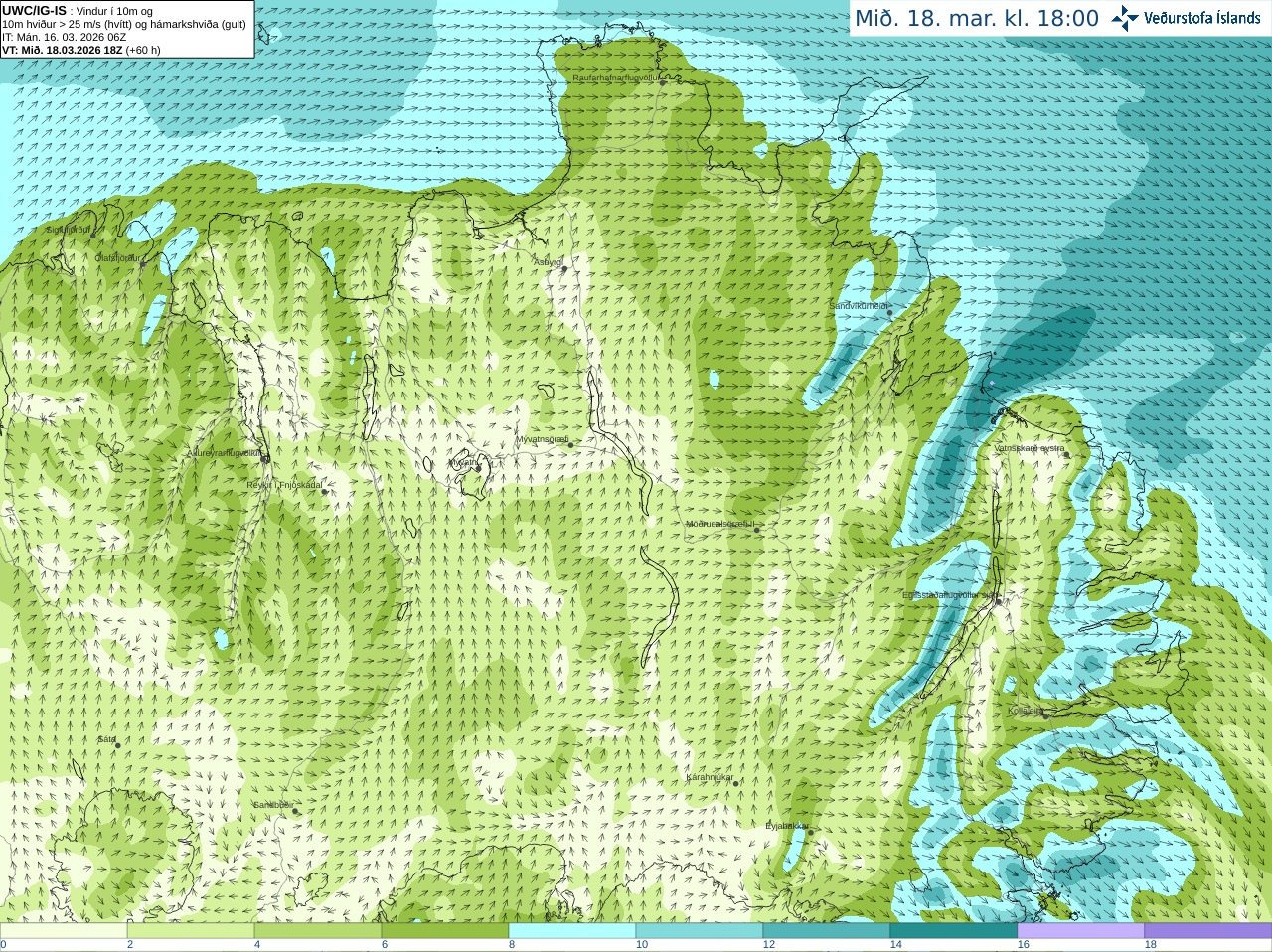
Task: Select Reykir í Fnjóskadal station marker
Action: [x=324, y=491]
